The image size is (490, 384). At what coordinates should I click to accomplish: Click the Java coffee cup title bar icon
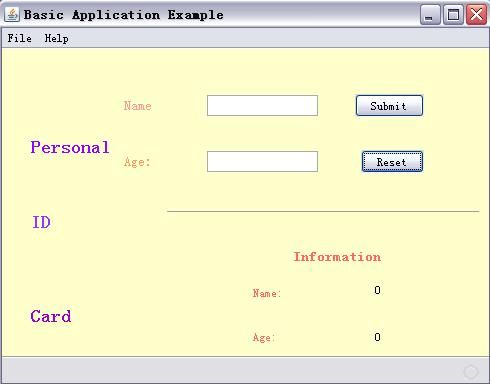(12, 15)
